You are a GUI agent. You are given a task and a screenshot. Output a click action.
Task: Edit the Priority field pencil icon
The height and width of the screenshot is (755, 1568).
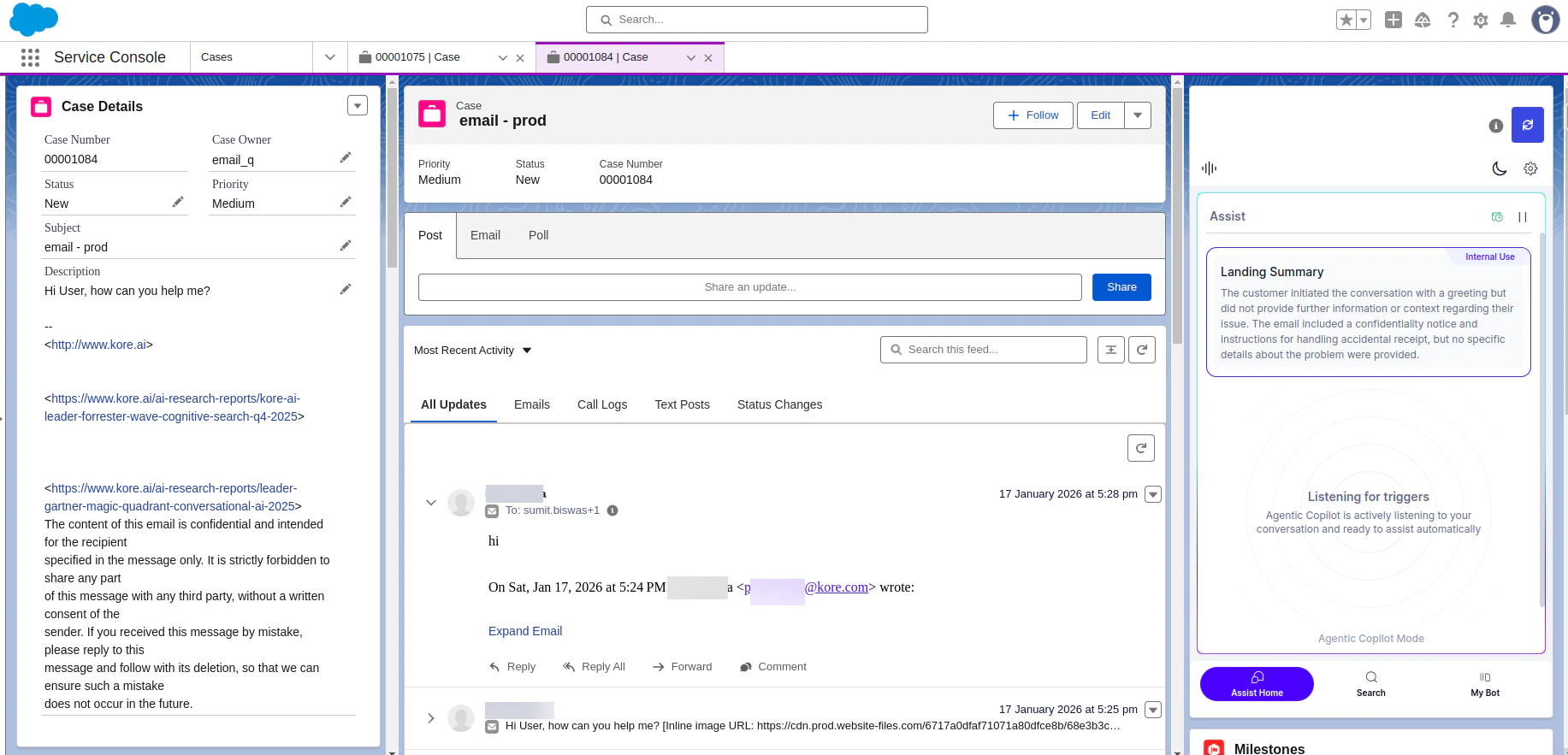pyautogui.click(x=346, y=202)
